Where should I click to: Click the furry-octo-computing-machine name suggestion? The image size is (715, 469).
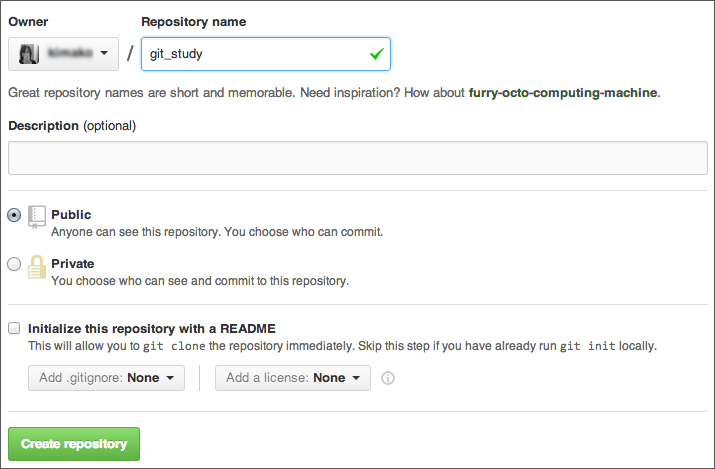[563, 93]
